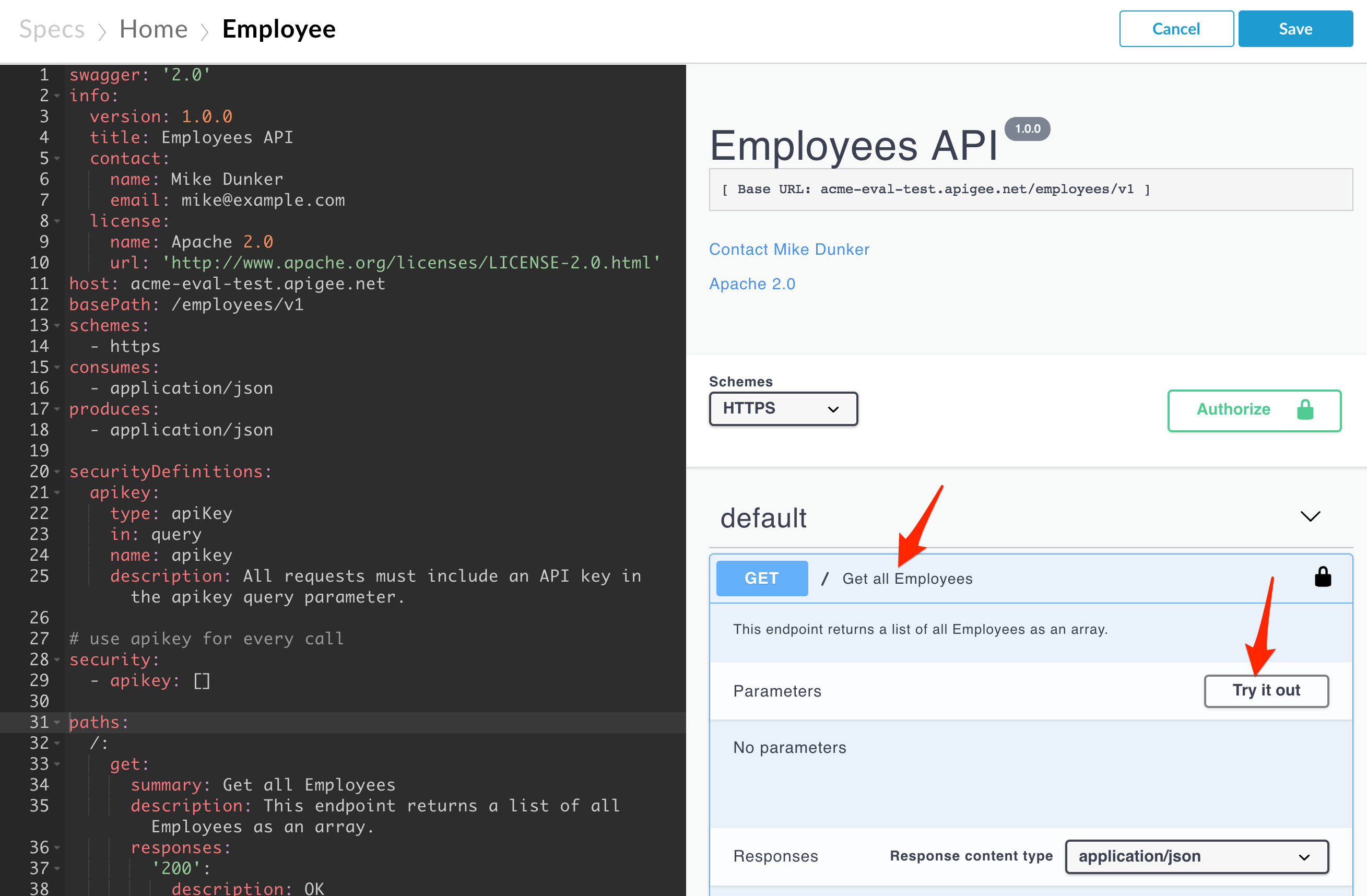Click '# use apikey for every call' comment
Screen dimensions: 1367x896
(x=206, y=639)
